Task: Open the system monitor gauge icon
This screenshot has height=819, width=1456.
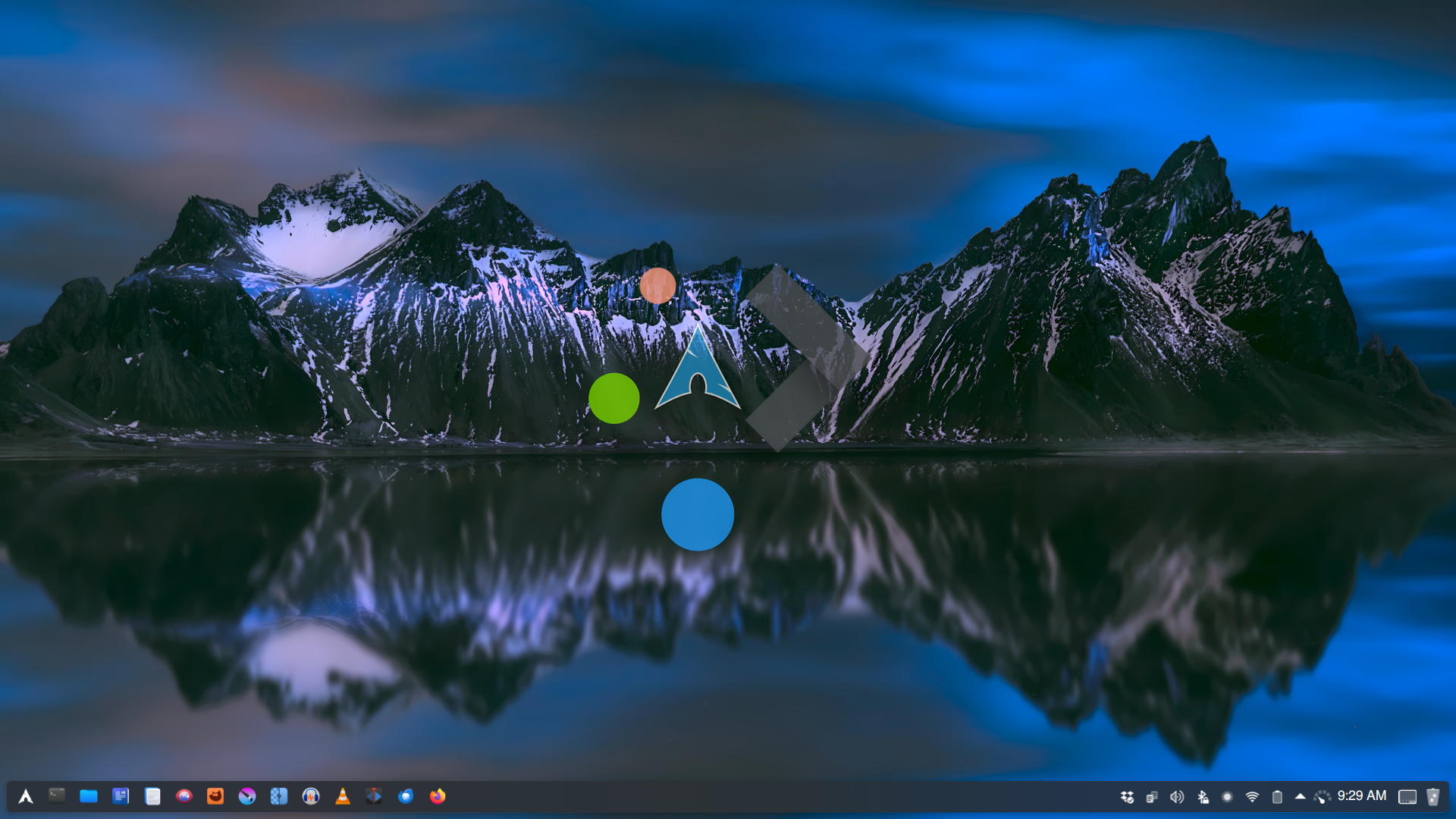Action: [x=1322, y=797]
